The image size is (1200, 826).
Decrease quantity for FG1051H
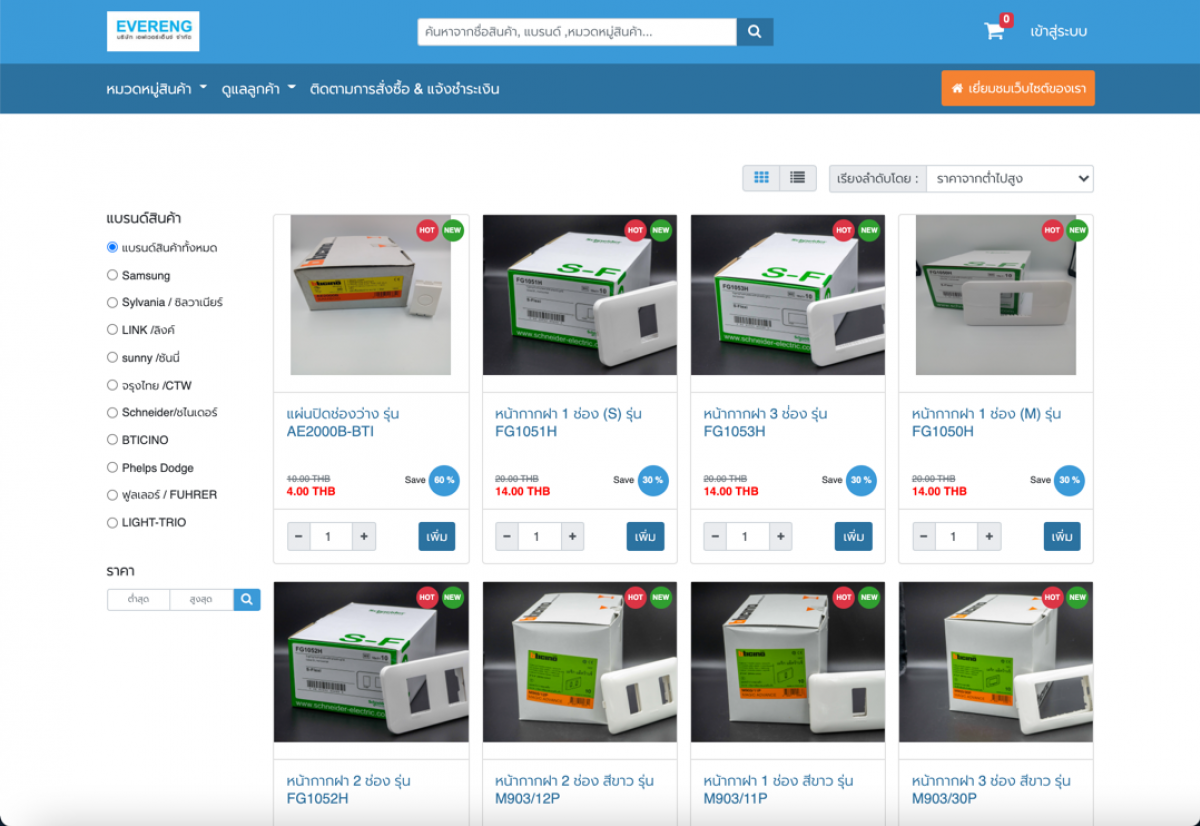507,536
